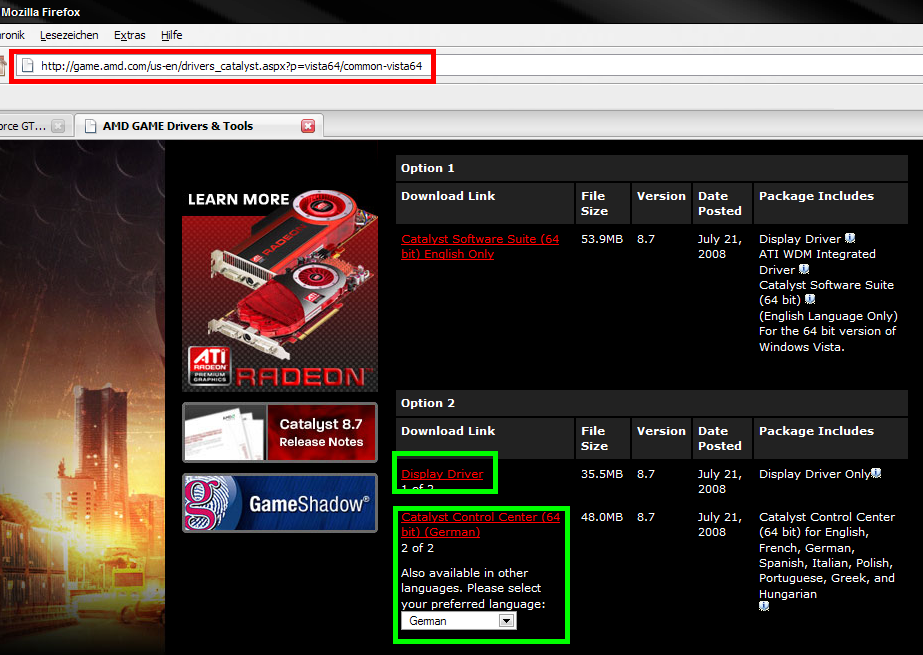Click the GameShadow banner
This screenshot has height=655, width=923.
280,503
